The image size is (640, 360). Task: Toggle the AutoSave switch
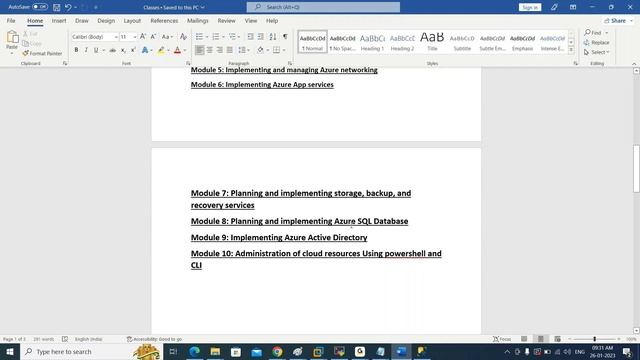pyautogui.click(x=40, y=7)
